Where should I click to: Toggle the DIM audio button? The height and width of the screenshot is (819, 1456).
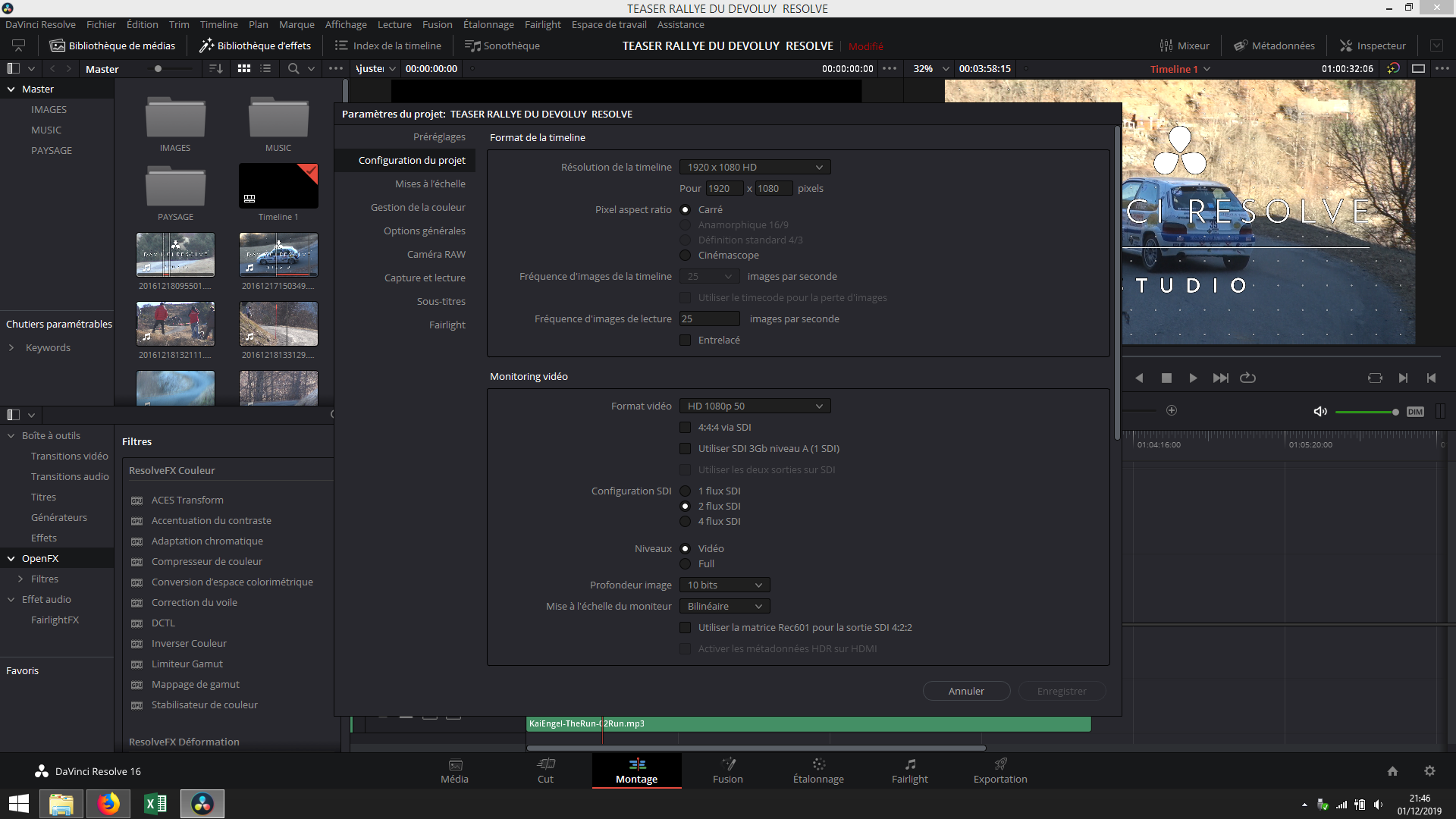tap(1415, 412)
